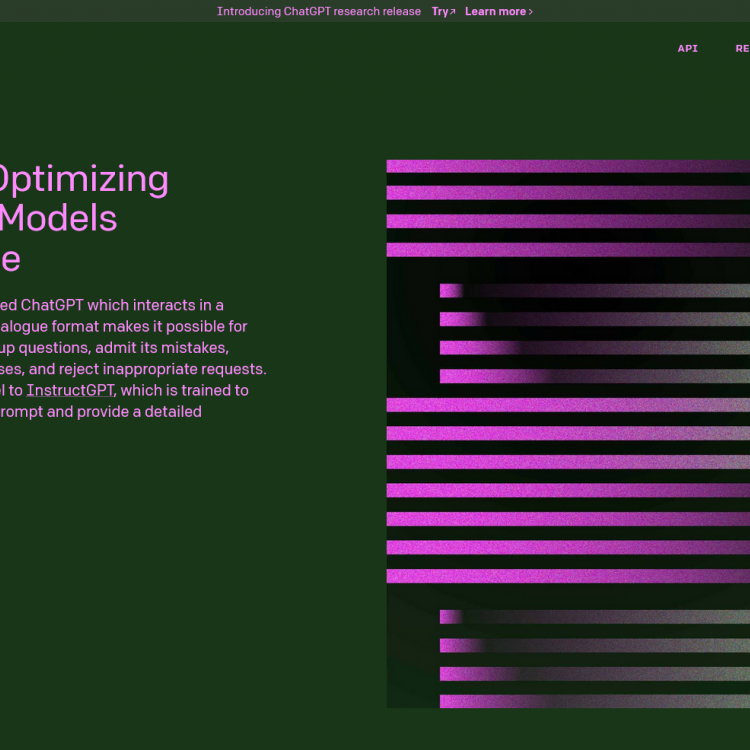The height and width of the screenshot is (750, 750).
Task: Click the line 'ChatGPT which interacts in a'
Action: coord(111,305)
